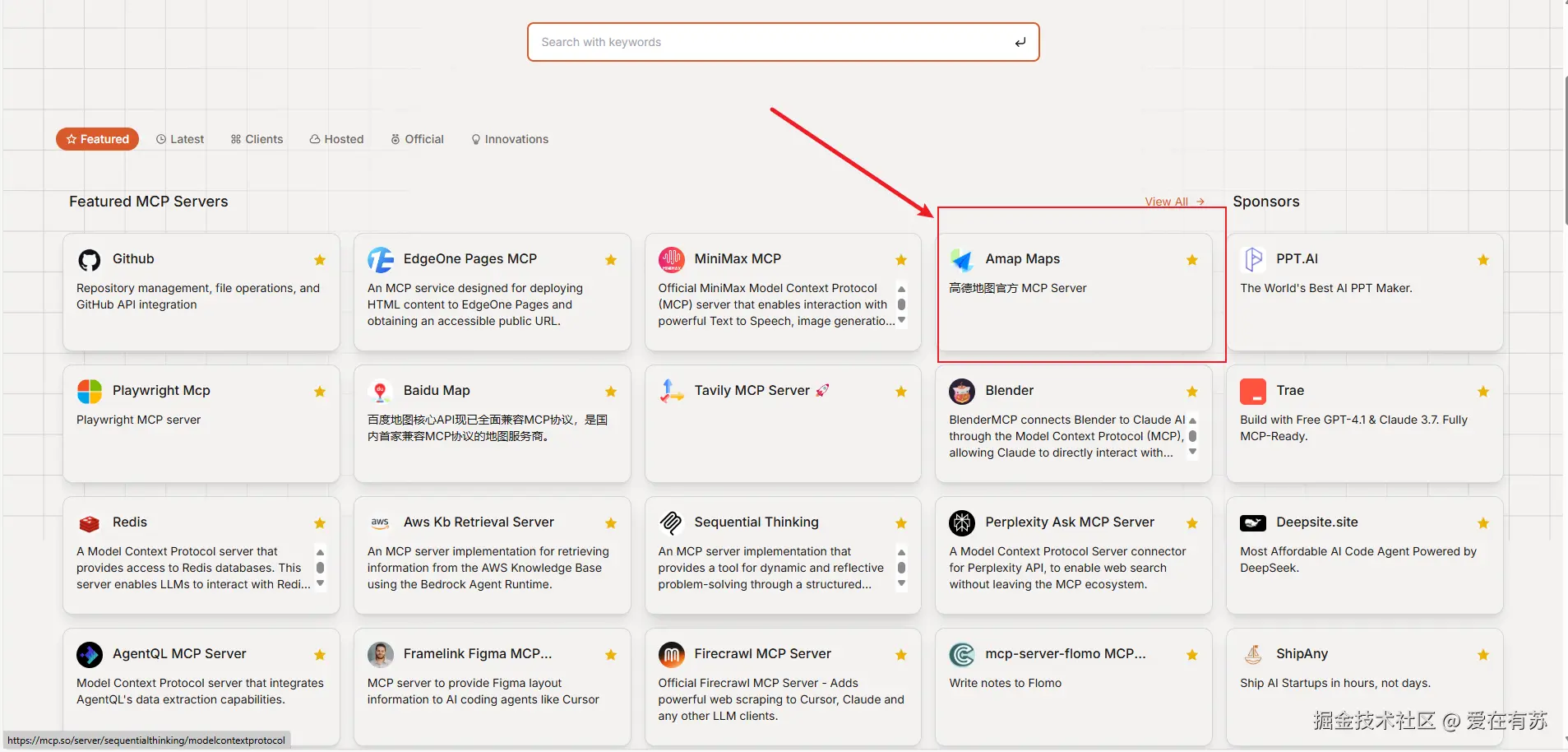This screenshot has width=1568, height=752.
Task: Click the enter arrow icon in search bar
Action: pyautogui.click(x=1020, y=42)
